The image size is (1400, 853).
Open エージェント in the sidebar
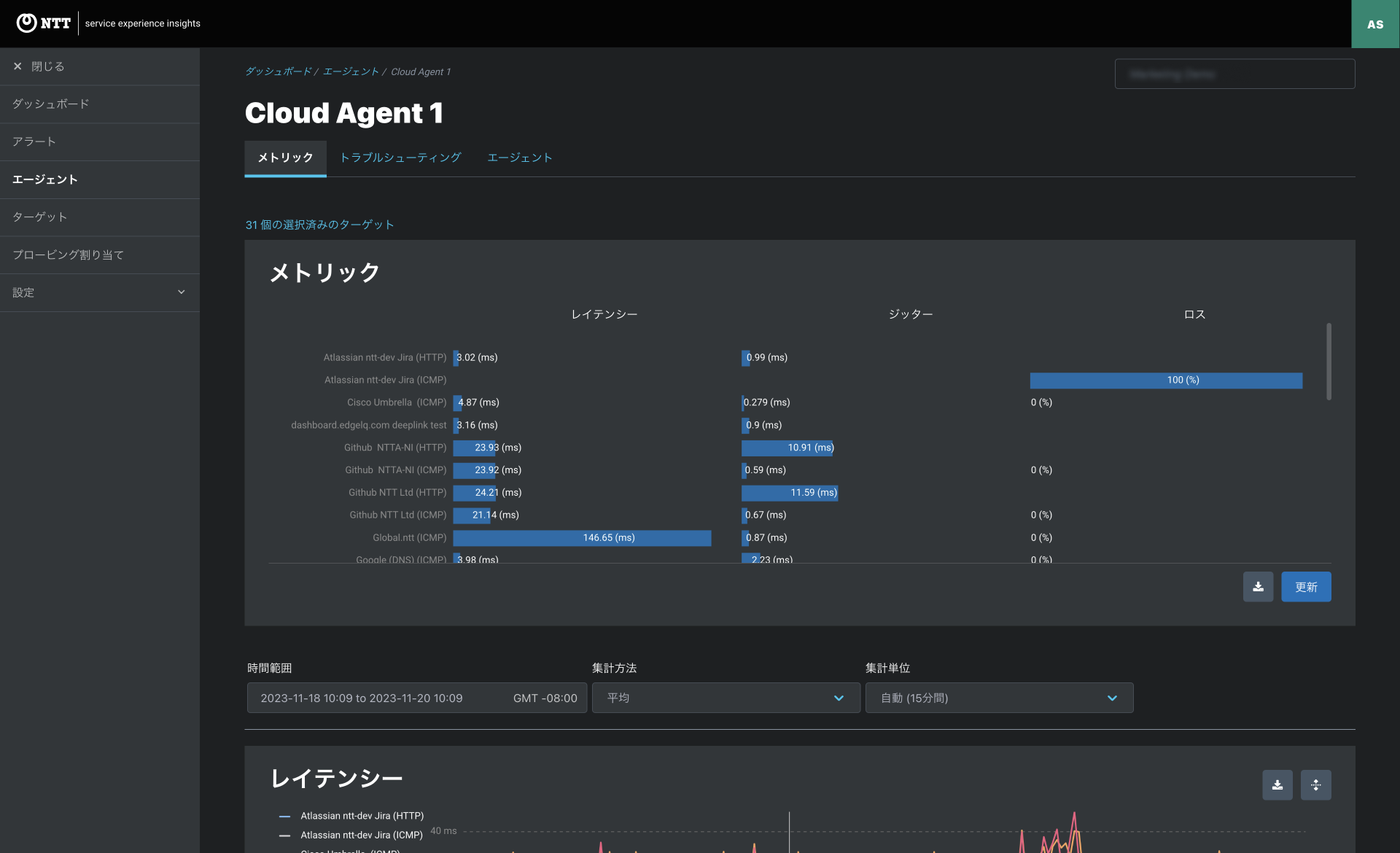point(100,179)
